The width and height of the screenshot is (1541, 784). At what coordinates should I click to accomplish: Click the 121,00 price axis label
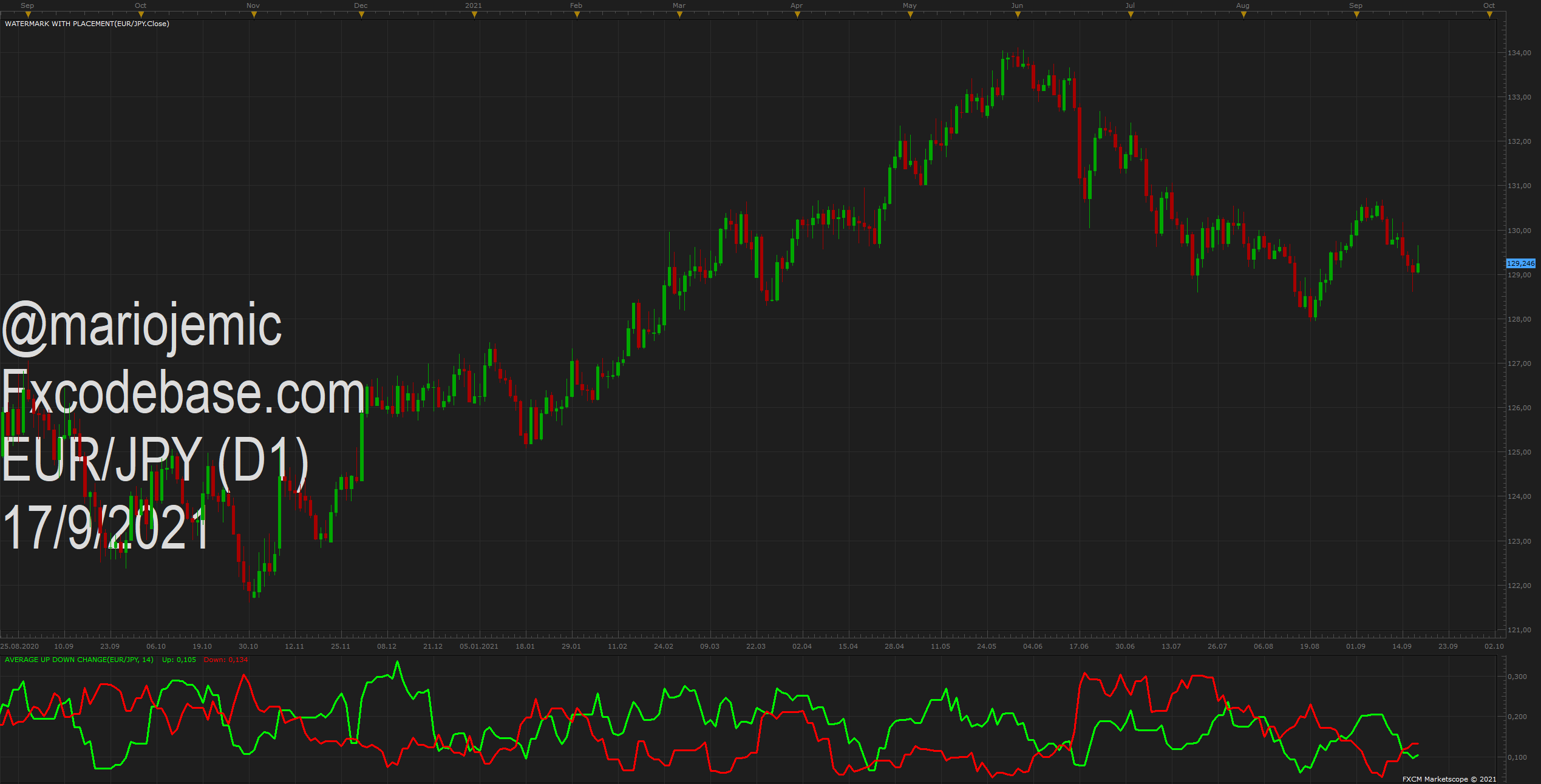point(1520,630)
